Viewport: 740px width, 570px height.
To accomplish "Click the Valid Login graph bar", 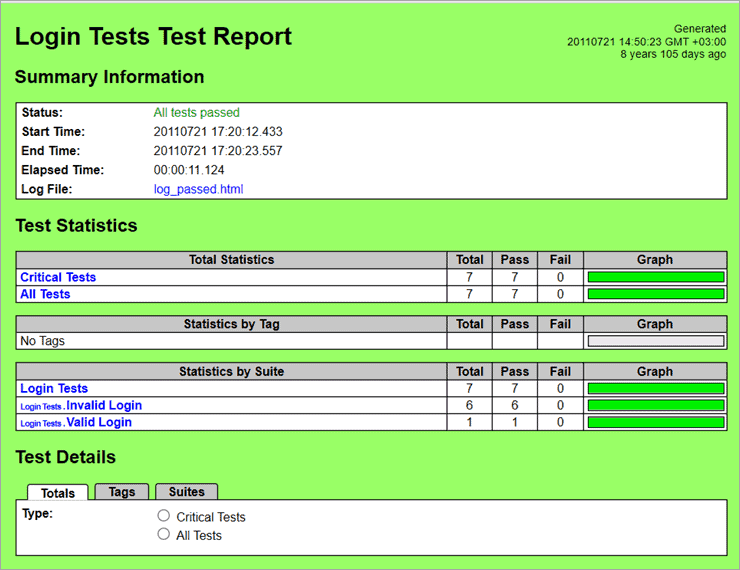I will pyautogui.click(x=656, y=422).
